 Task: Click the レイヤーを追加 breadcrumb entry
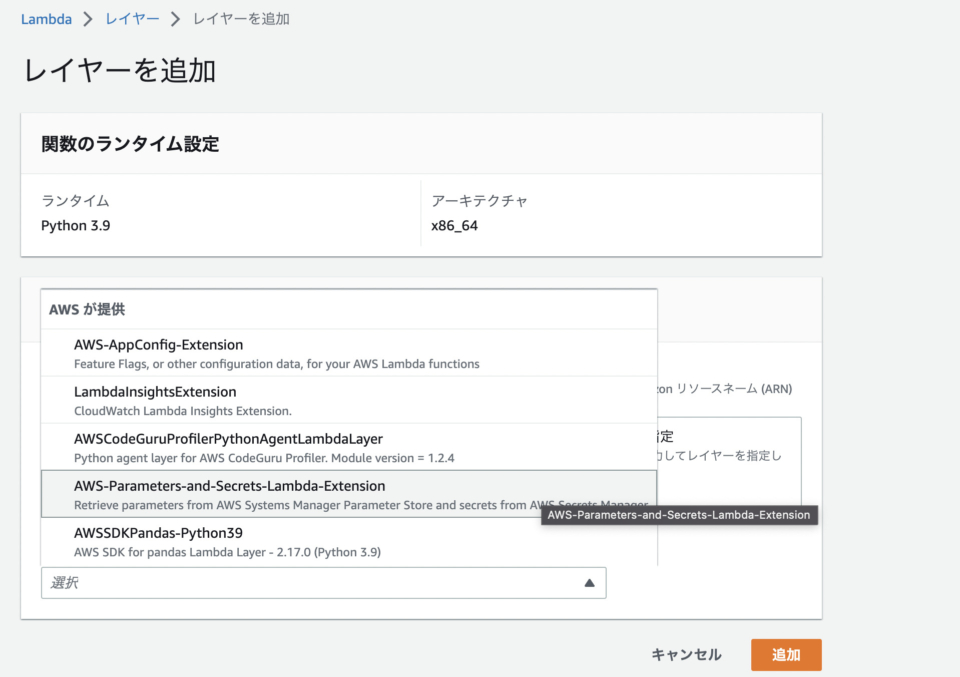241,18
